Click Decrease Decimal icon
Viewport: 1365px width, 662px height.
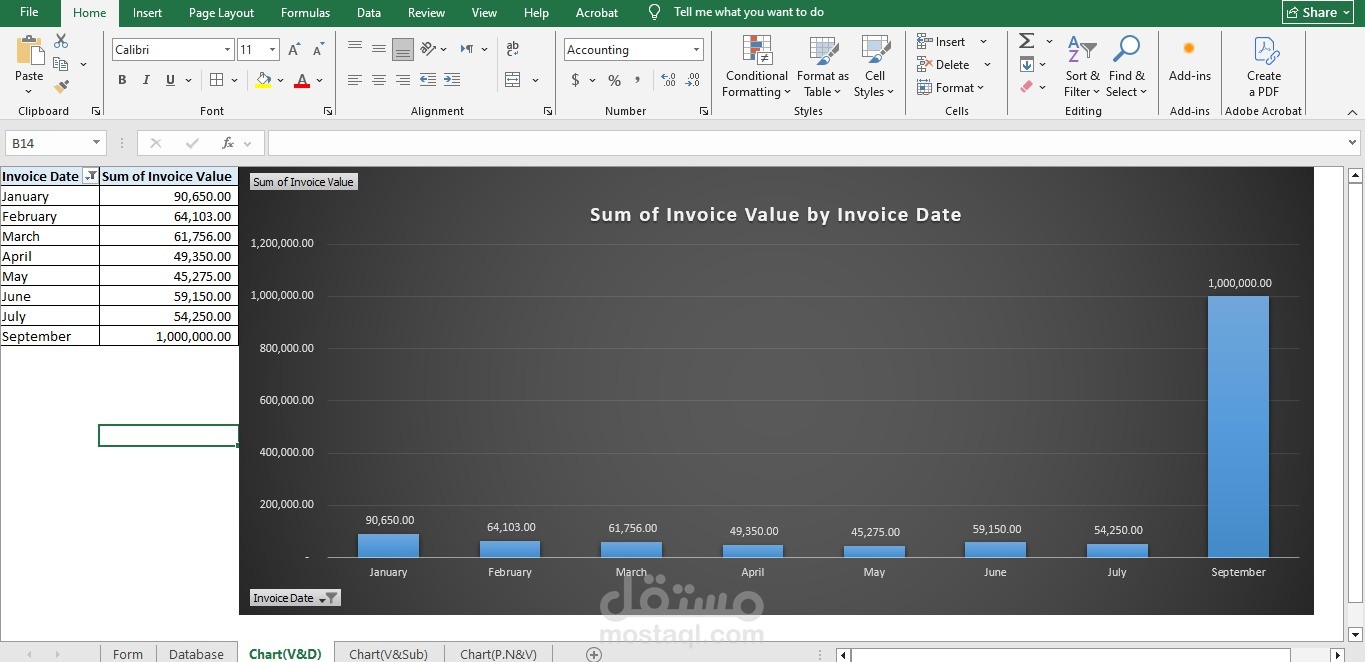(692, 80)
